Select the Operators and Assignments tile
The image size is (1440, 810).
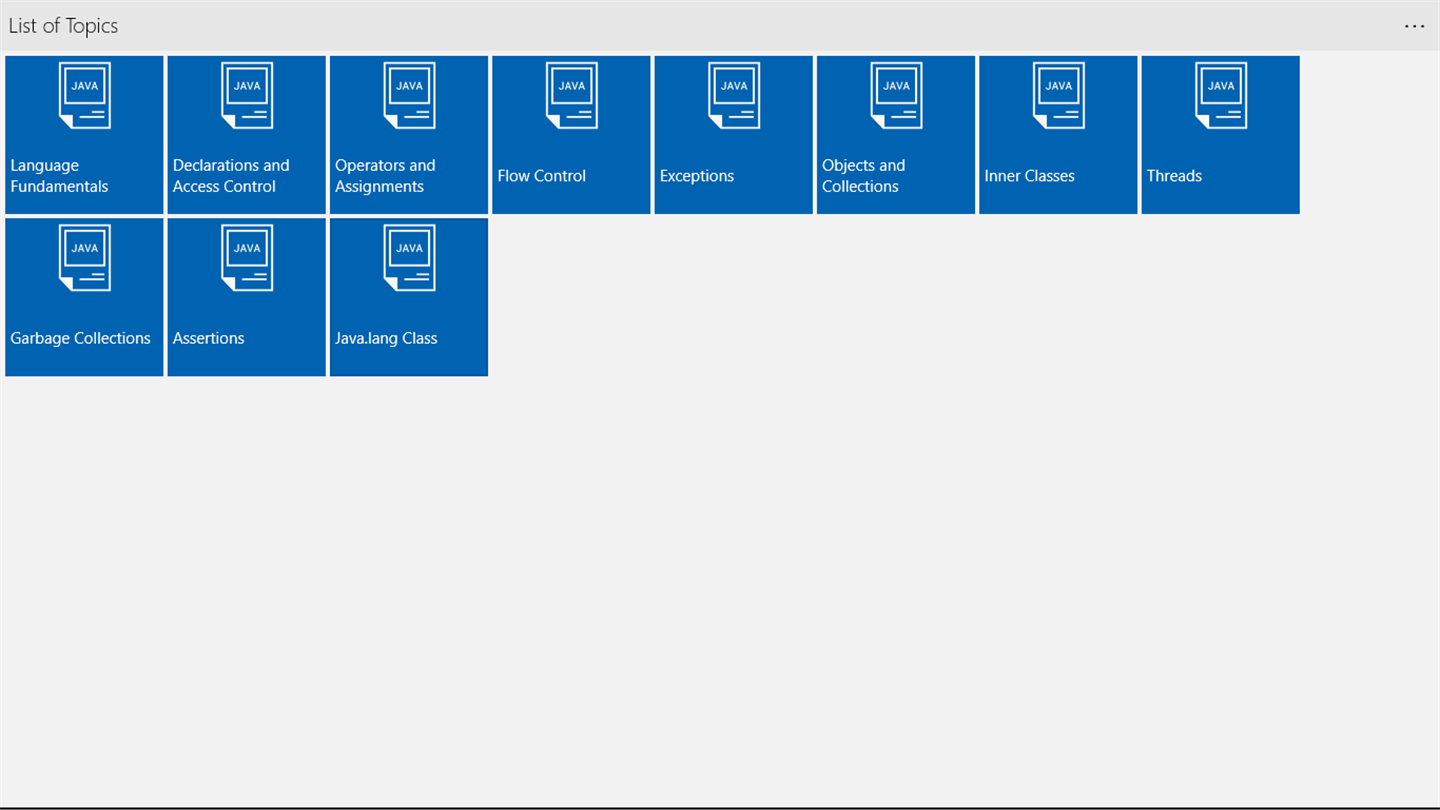(x=409, y=135)
